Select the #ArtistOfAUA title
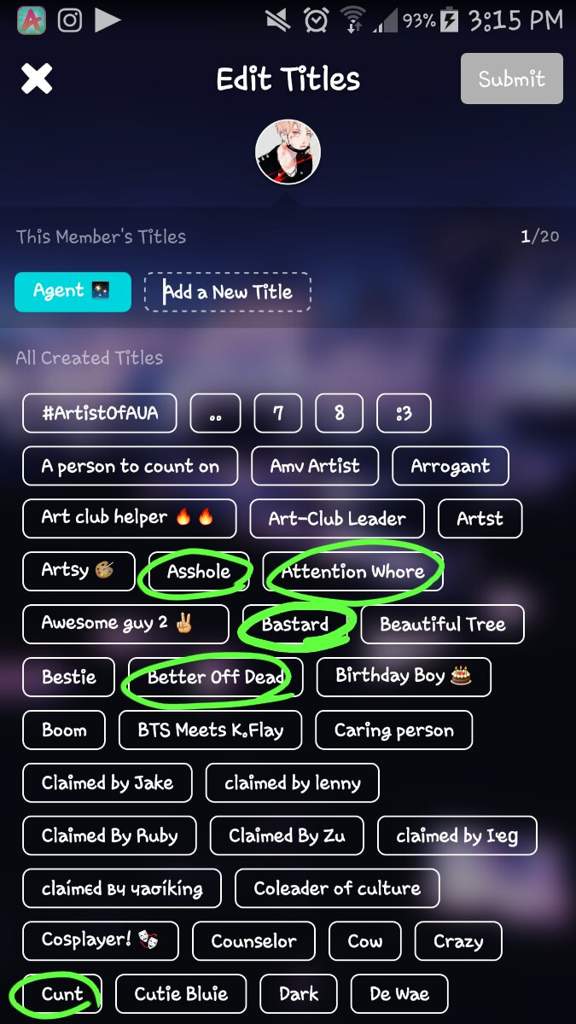 (99, 413)
